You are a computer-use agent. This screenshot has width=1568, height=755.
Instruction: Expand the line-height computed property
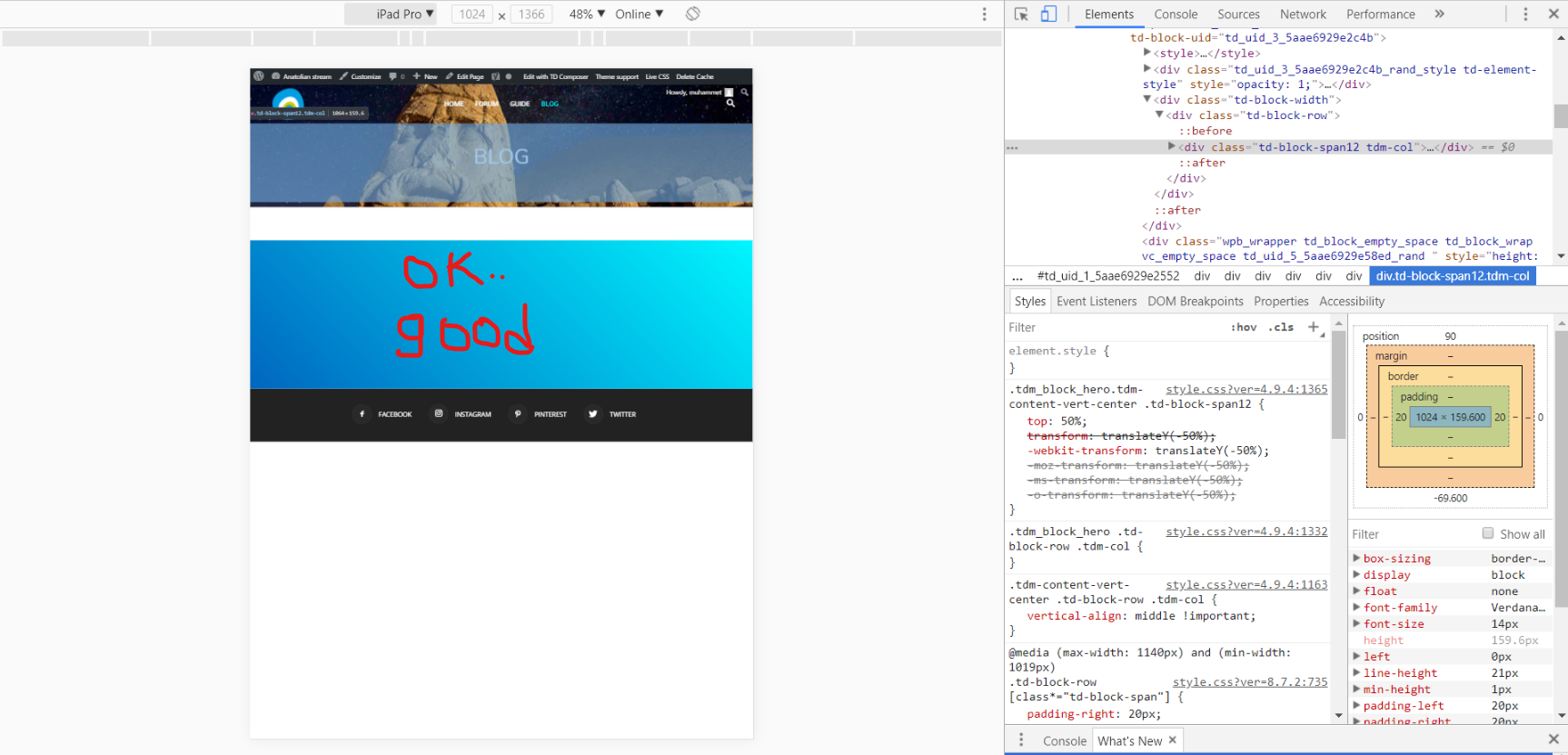[x=1356, y=673]
